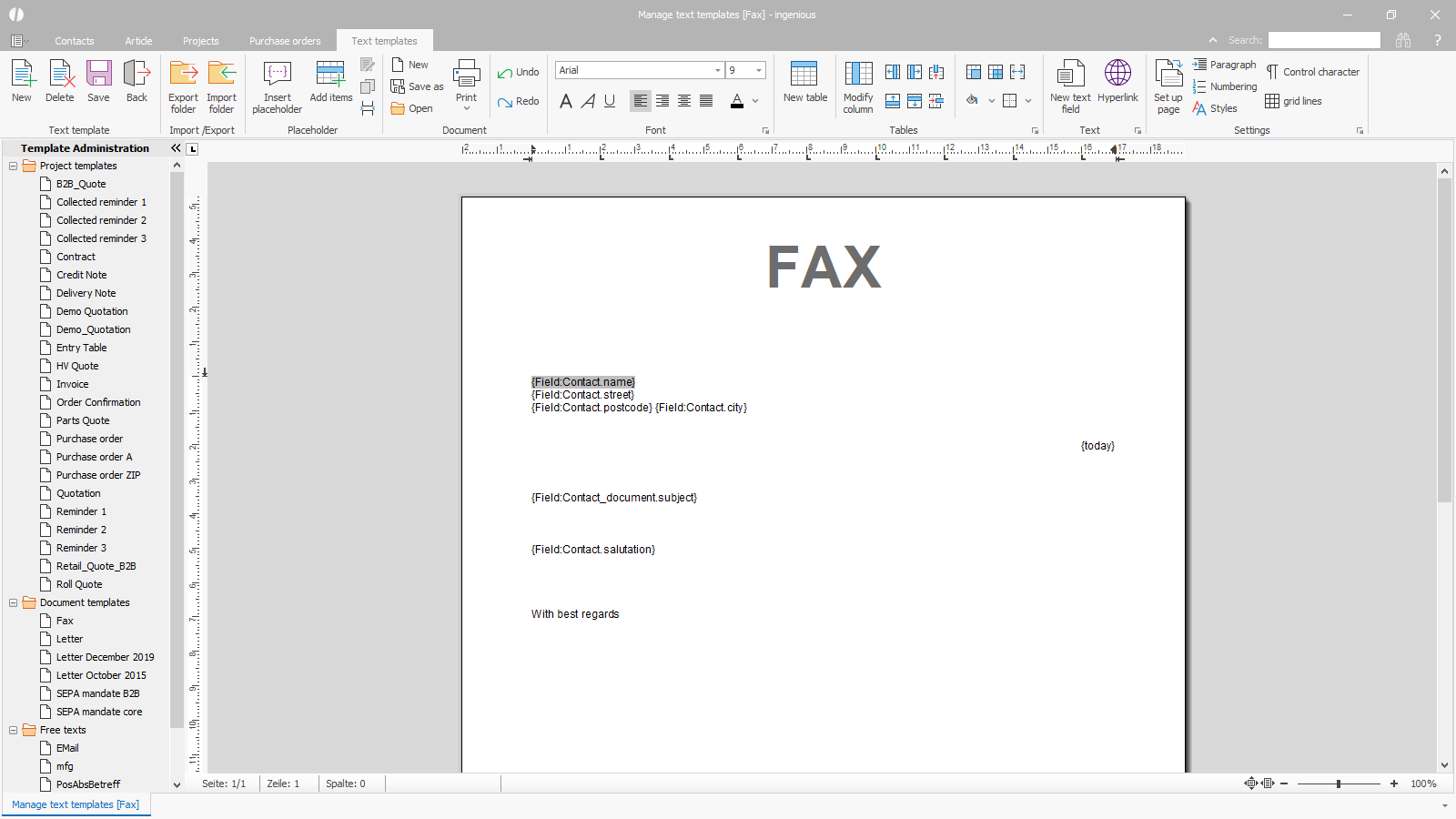
Task: Toggle underline formatting
Action: click(610, 101)
